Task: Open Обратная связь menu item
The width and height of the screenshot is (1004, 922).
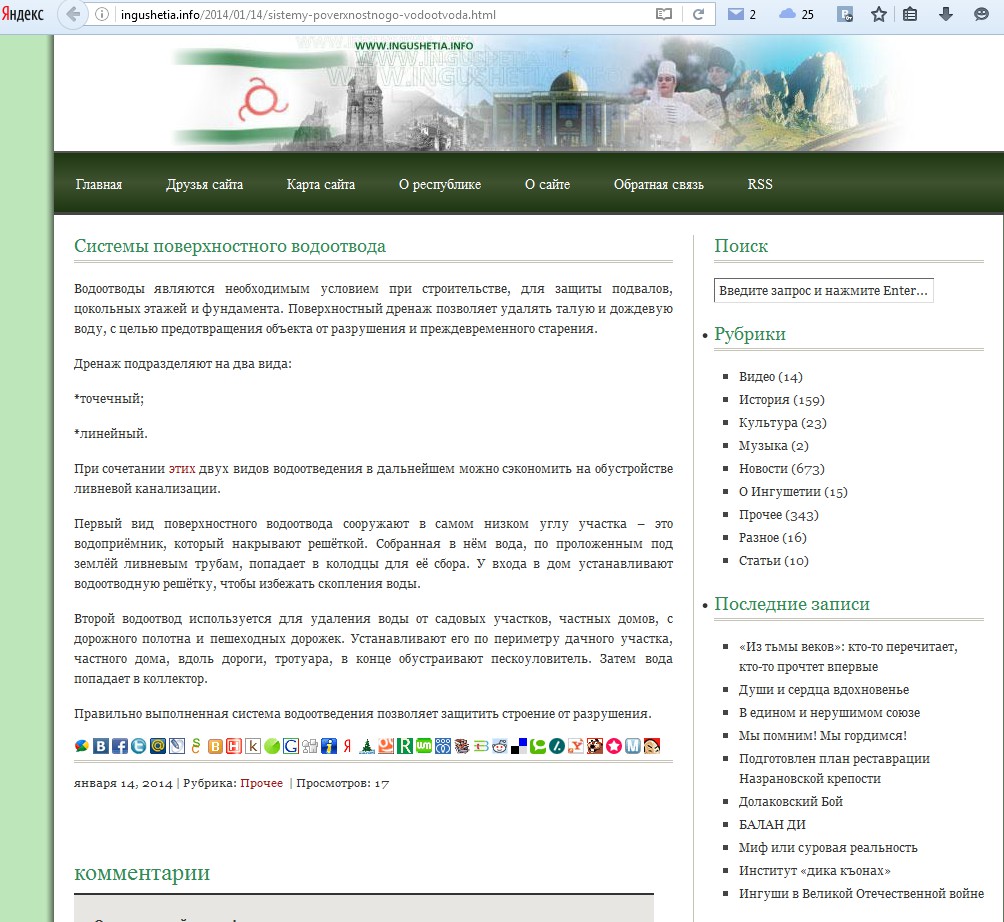Action: (658, 184)
